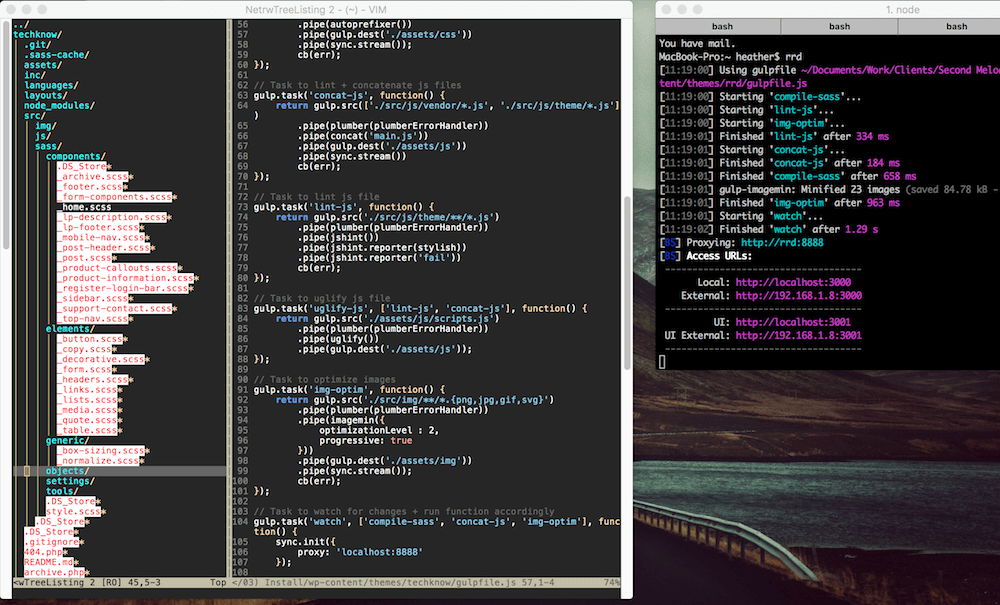Open _lp-description.scss file
Image resolution: width=1000 pixels, height=605 pixels.
point(112,217)
